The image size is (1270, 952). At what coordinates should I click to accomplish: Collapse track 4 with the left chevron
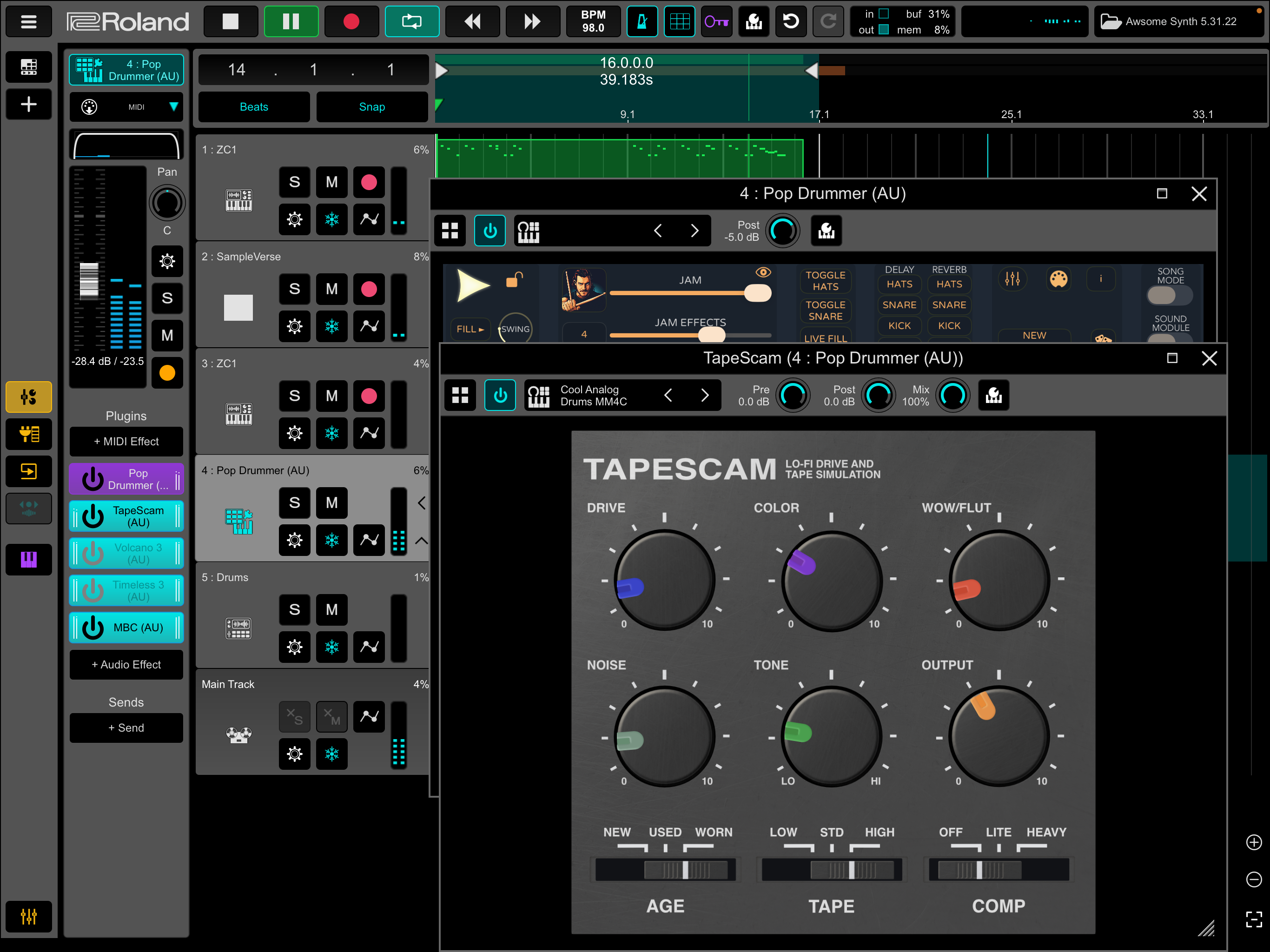422,503
